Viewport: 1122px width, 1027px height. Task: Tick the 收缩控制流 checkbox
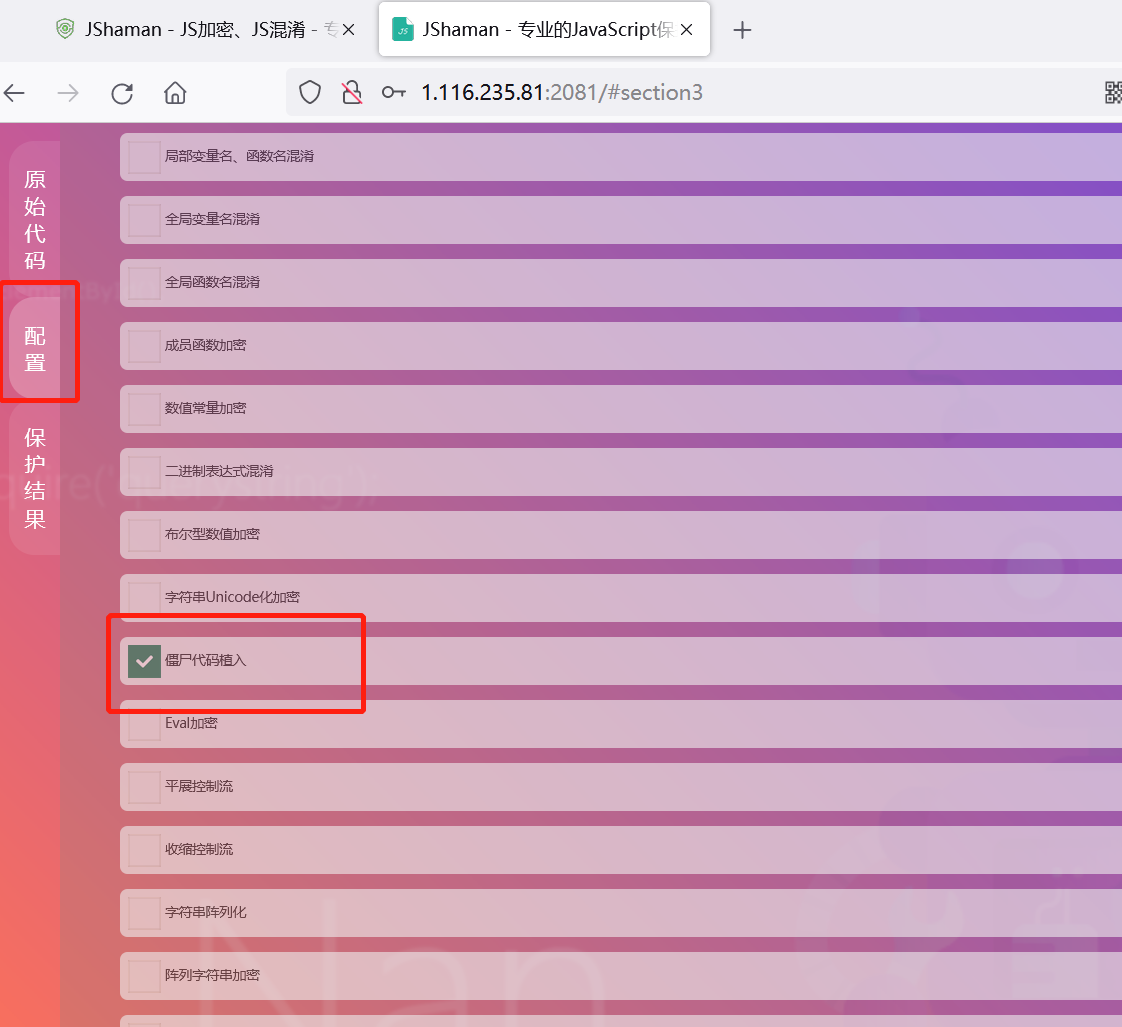144,850
